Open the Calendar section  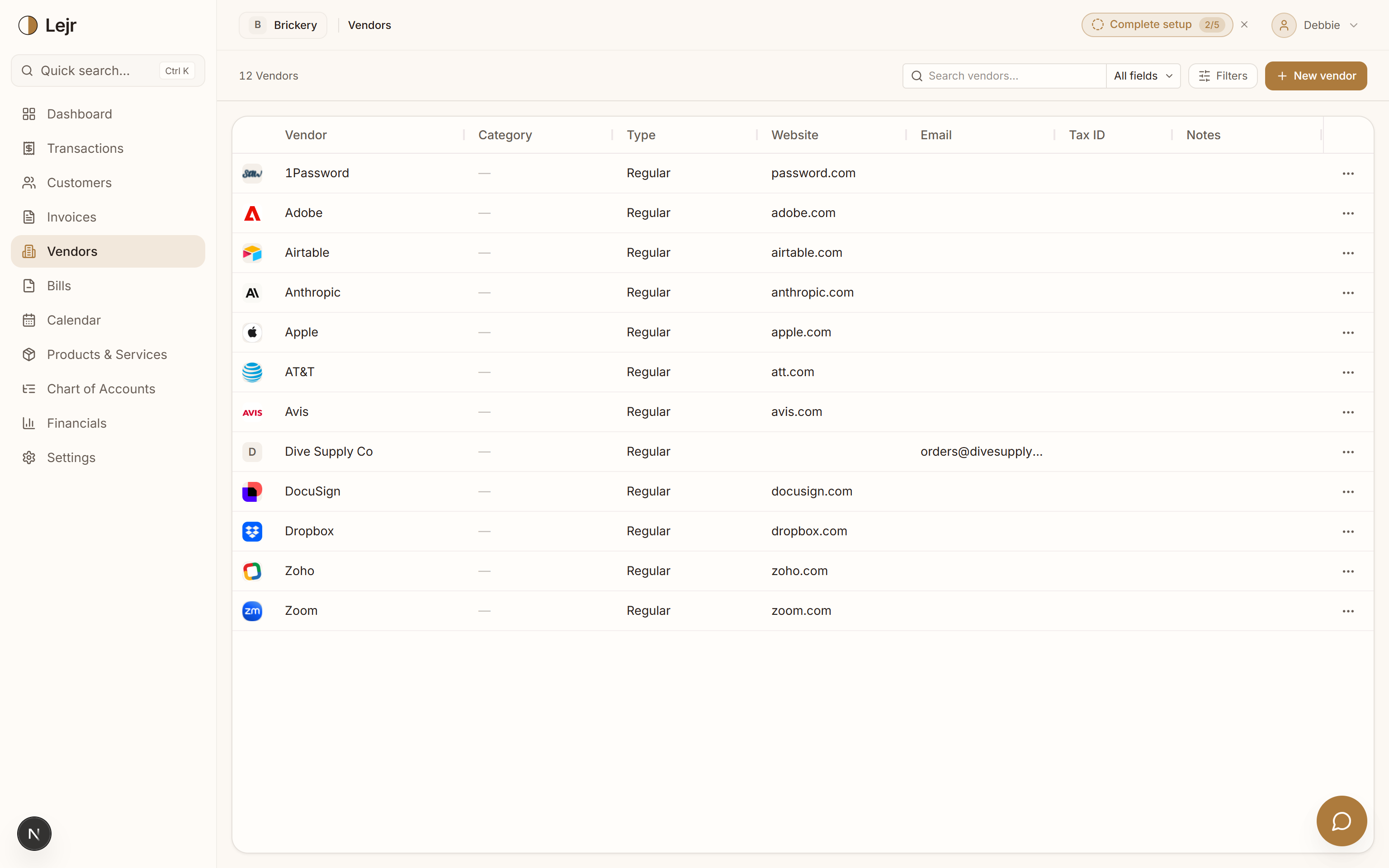point(108,321)
